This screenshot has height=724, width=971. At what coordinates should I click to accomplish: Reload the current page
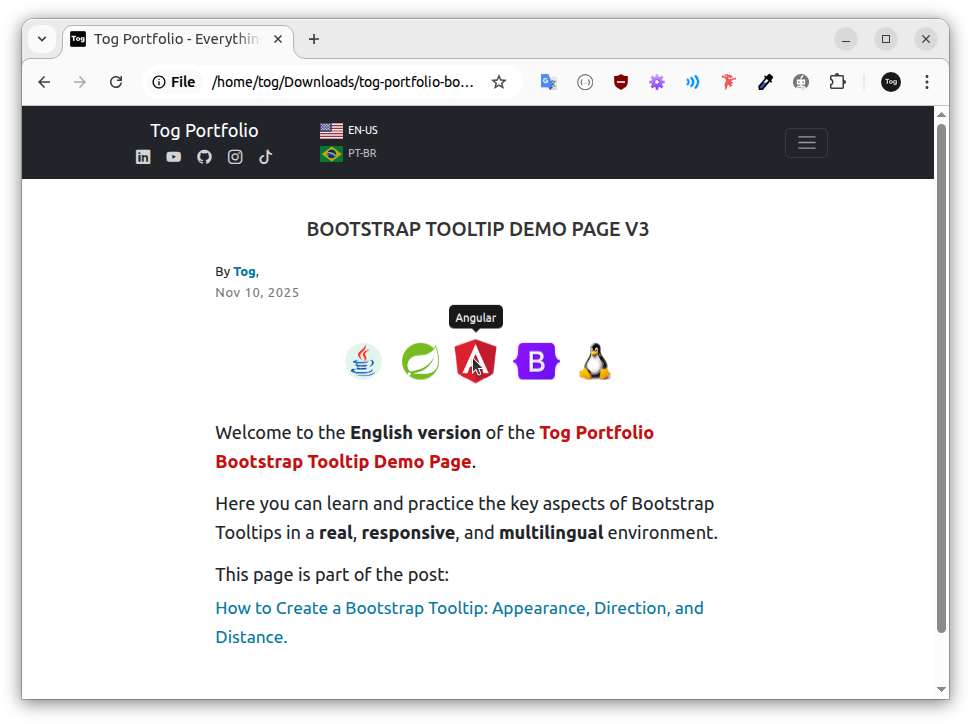(116, 82)
